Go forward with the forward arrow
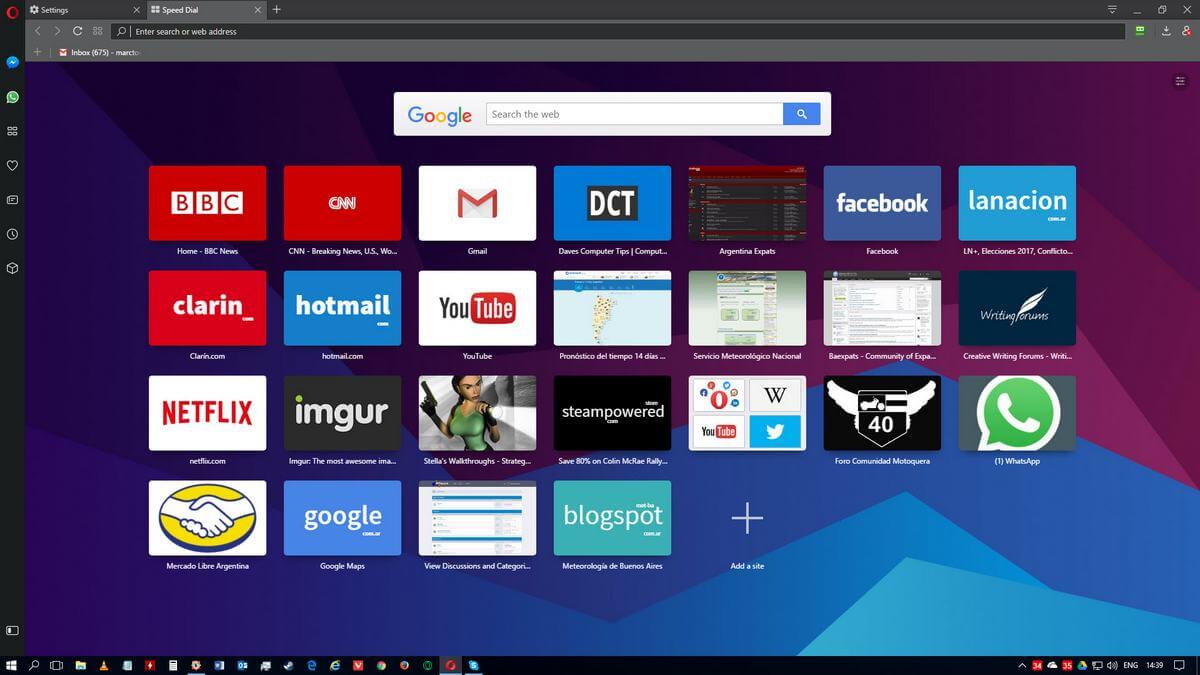 tap(57, 31)
